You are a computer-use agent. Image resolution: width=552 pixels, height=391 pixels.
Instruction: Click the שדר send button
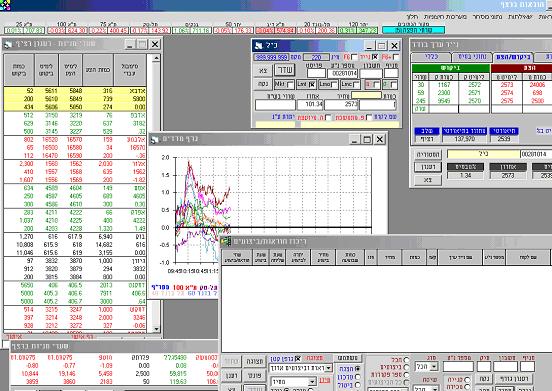[284, 70]
